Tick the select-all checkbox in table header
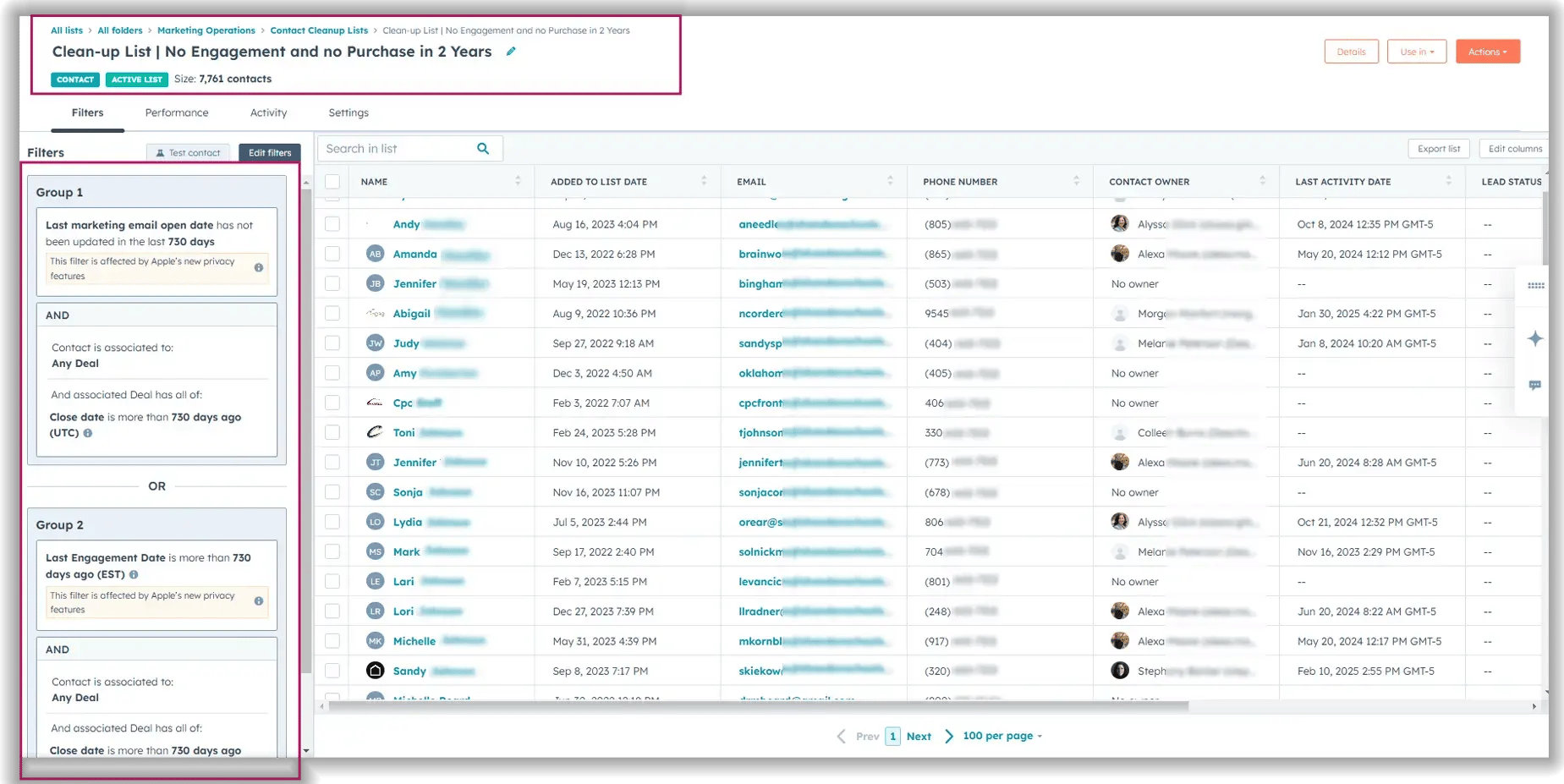The height and width of the screenshot is (784, 1564). click(x=332, y=182)
